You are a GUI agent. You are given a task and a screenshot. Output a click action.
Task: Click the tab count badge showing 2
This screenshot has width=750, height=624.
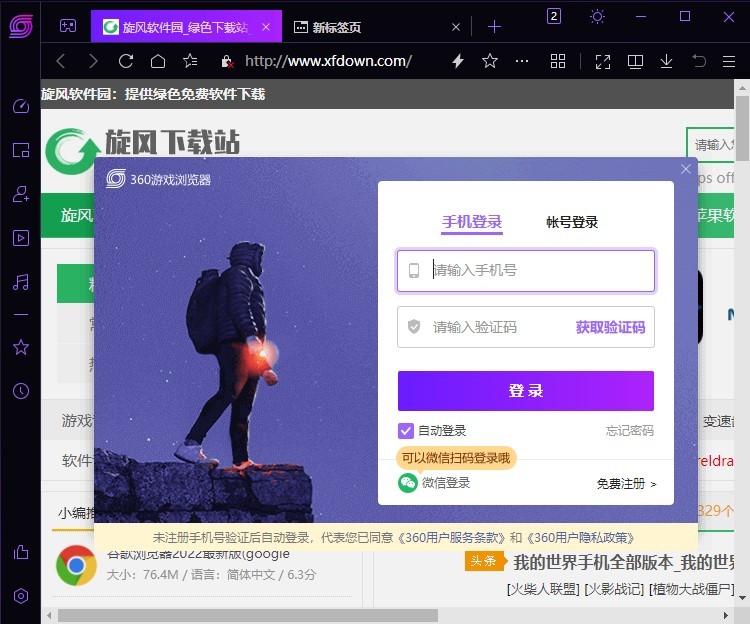553,17
